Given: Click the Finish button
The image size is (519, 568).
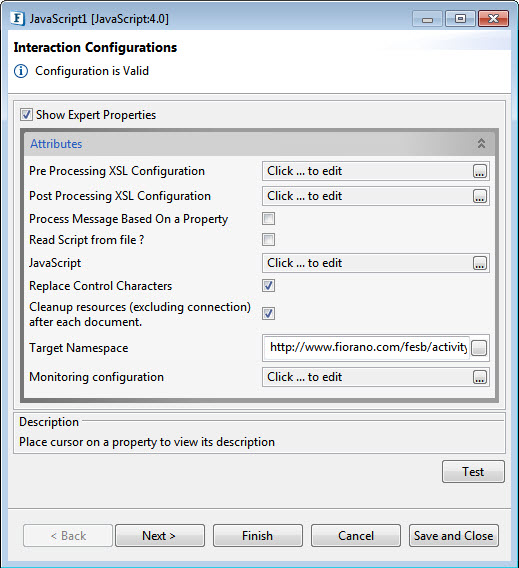Looking at the screenshot, I should [x=258, y=535].
